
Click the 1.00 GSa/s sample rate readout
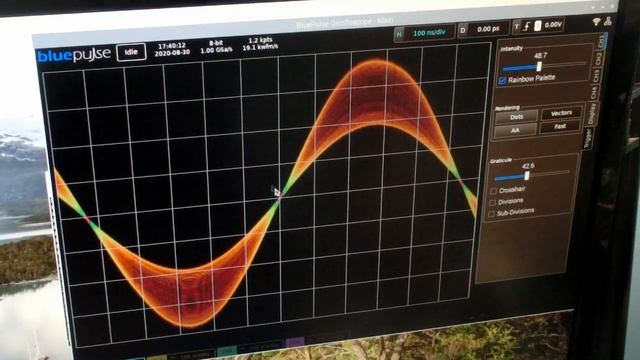(216, 50)
